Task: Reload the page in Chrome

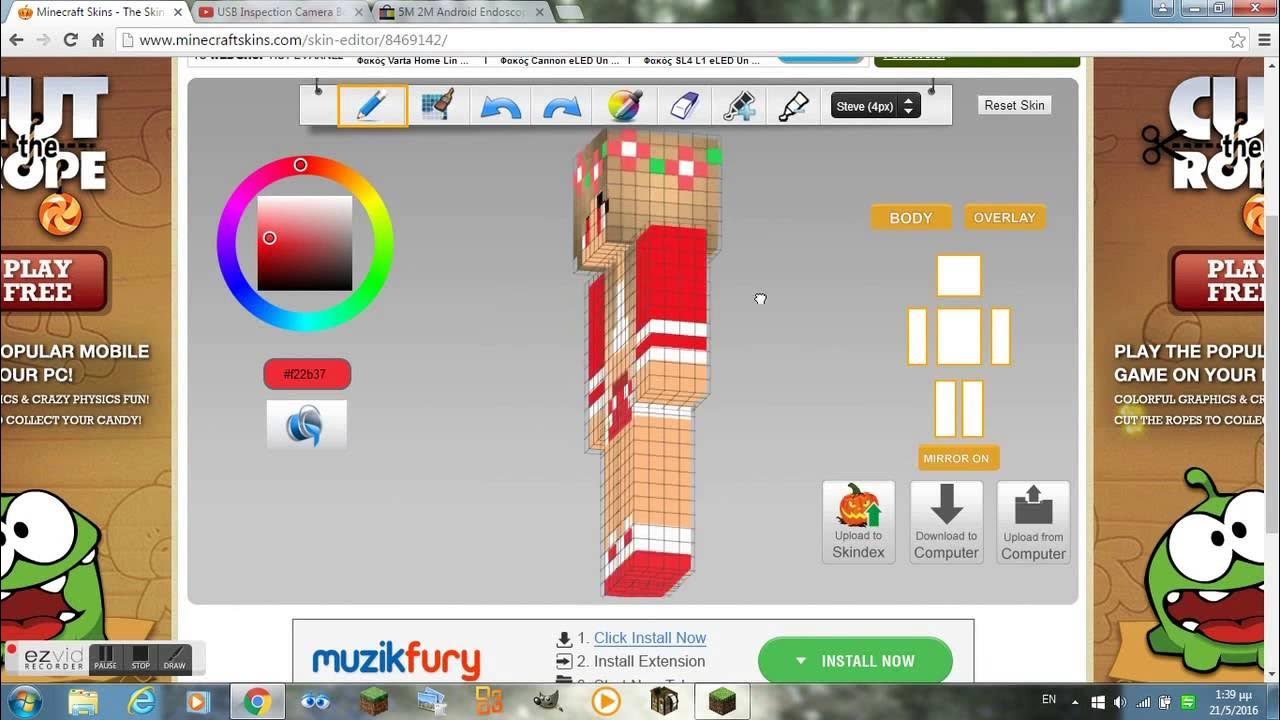Action: 70,40
